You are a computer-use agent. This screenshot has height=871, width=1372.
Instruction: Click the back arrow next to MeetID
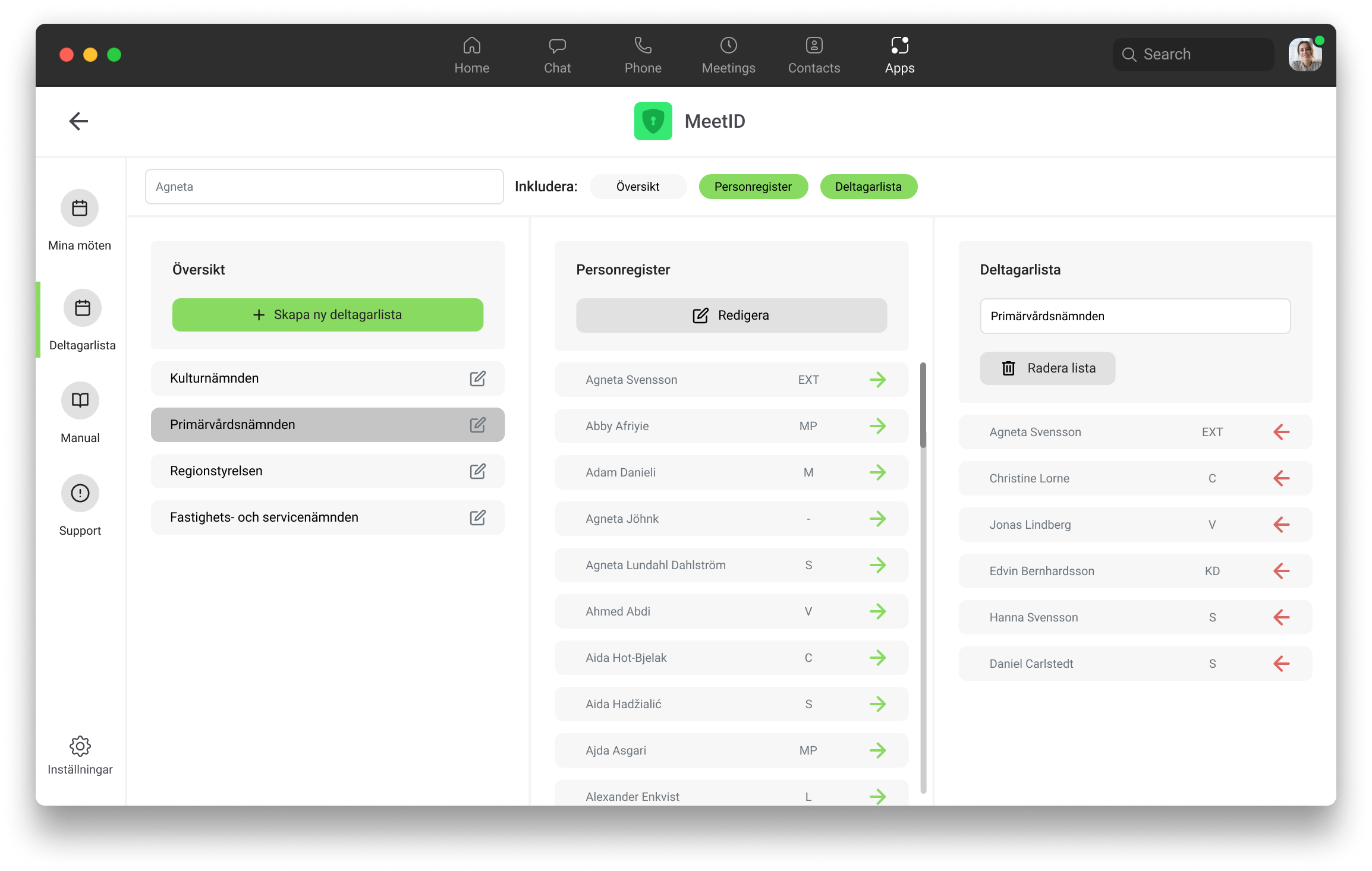(78, 121)
